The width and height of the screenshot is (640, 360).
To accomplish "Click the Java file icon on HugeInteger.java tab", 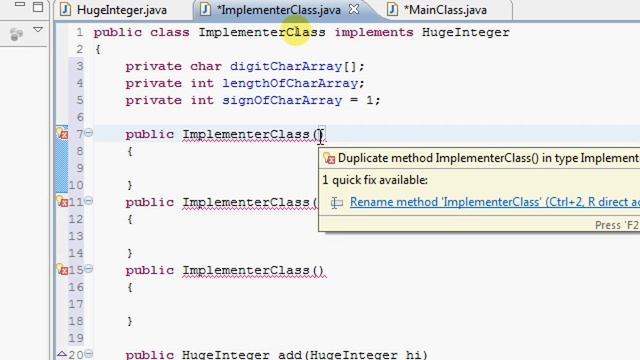I will [65, 9].
